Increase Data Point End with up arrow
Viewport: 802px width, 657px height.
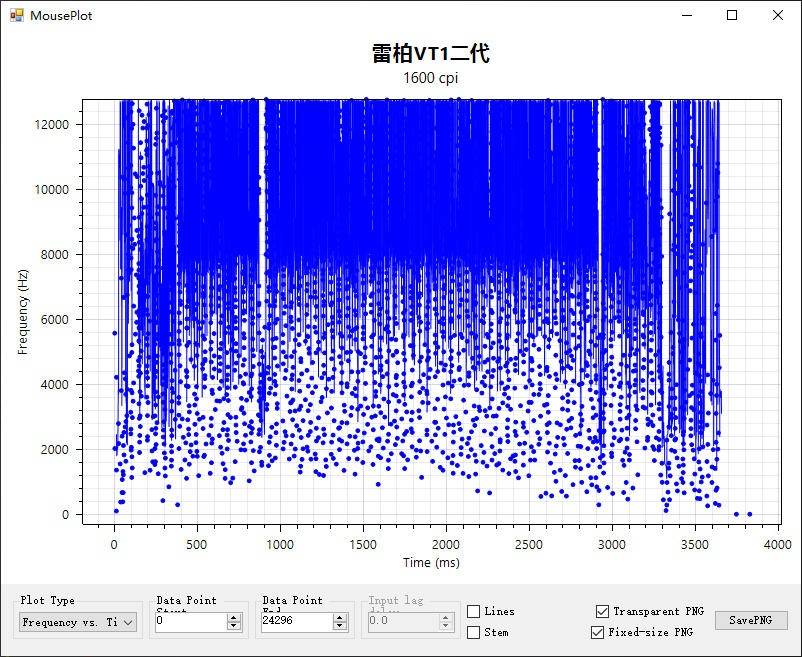tap(340, 618)
